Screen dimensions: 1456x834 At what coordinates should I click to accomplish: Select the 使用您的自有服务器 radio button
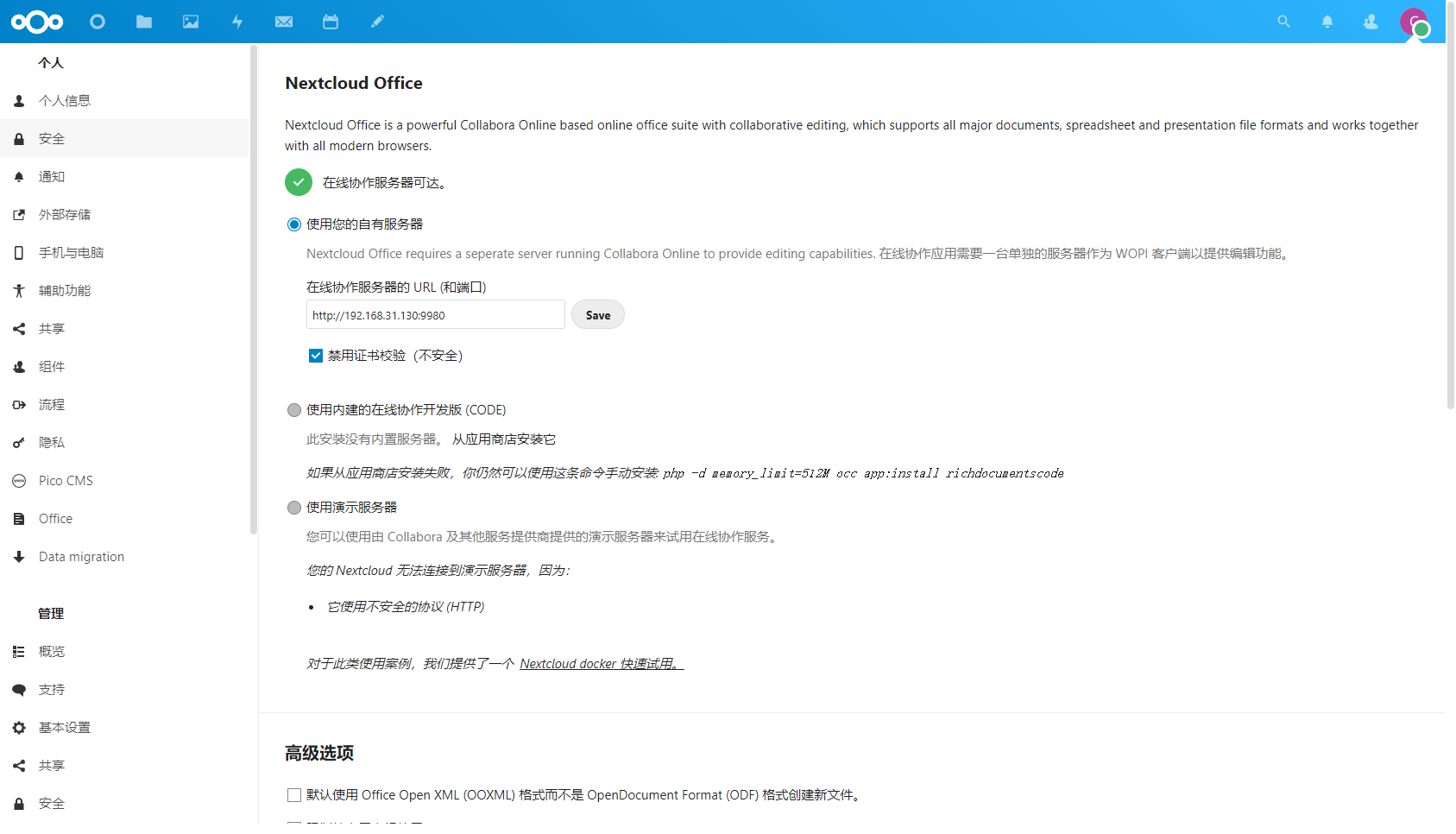tap(294, 224)
